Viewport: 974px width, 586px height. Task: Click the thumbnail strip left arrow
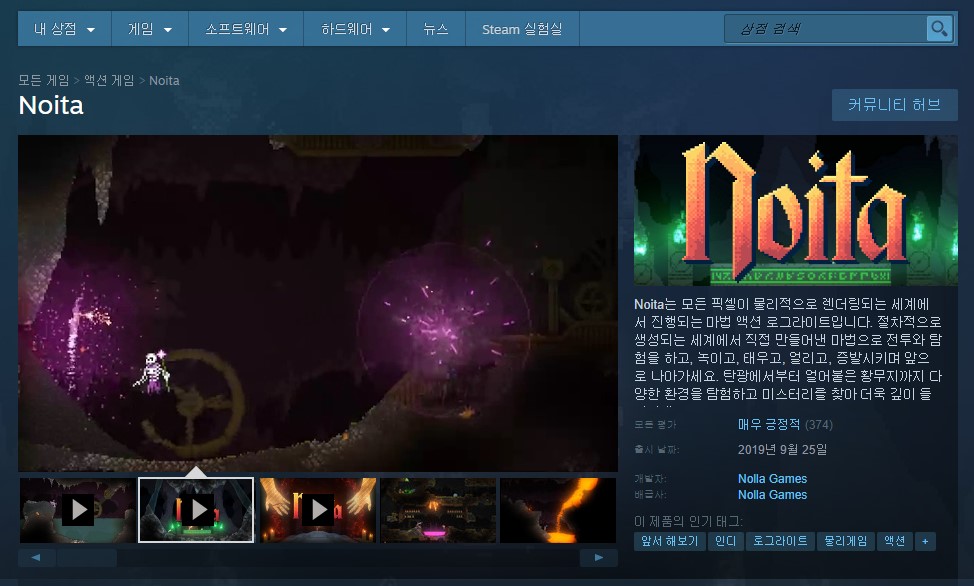37,557
